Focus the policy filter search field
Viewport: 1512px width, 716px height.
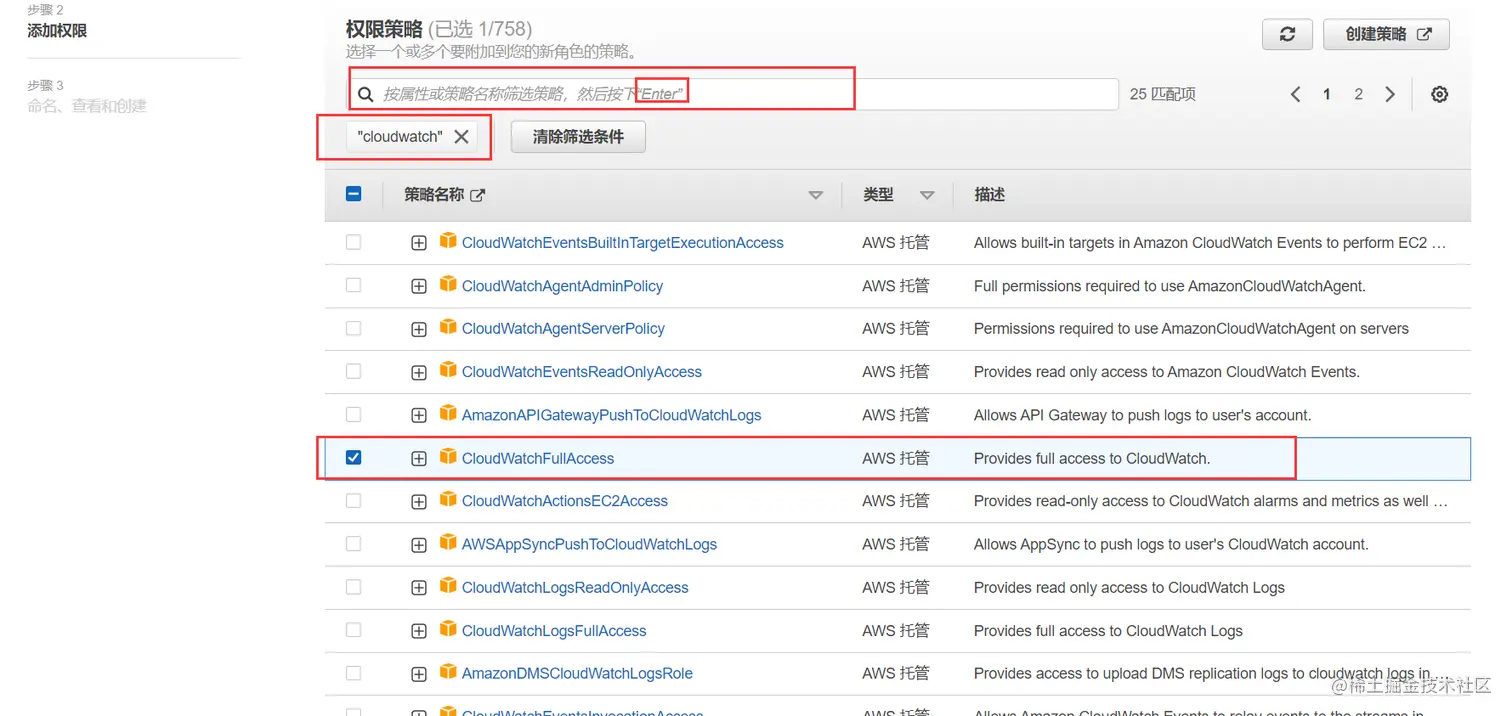tap(733, 94)
